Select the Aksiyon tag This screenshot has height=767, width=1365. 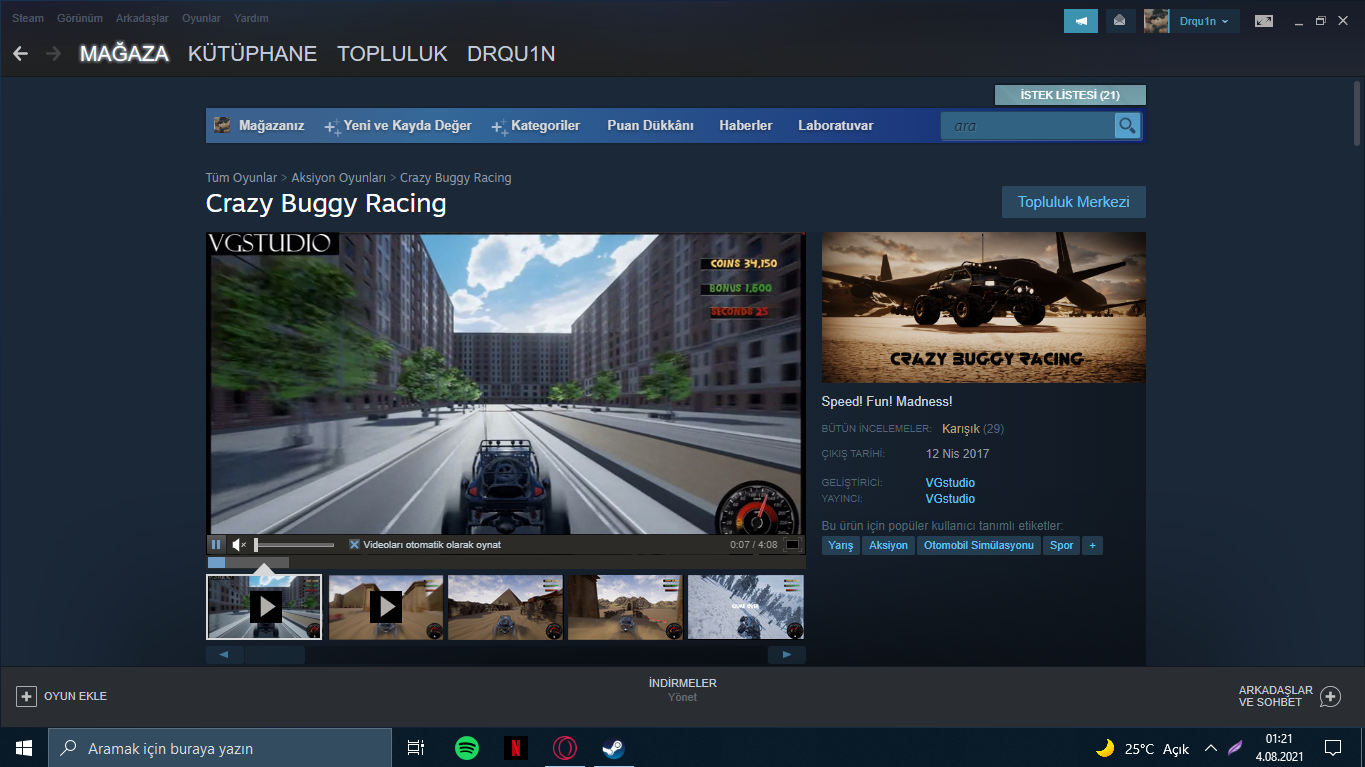889,546
